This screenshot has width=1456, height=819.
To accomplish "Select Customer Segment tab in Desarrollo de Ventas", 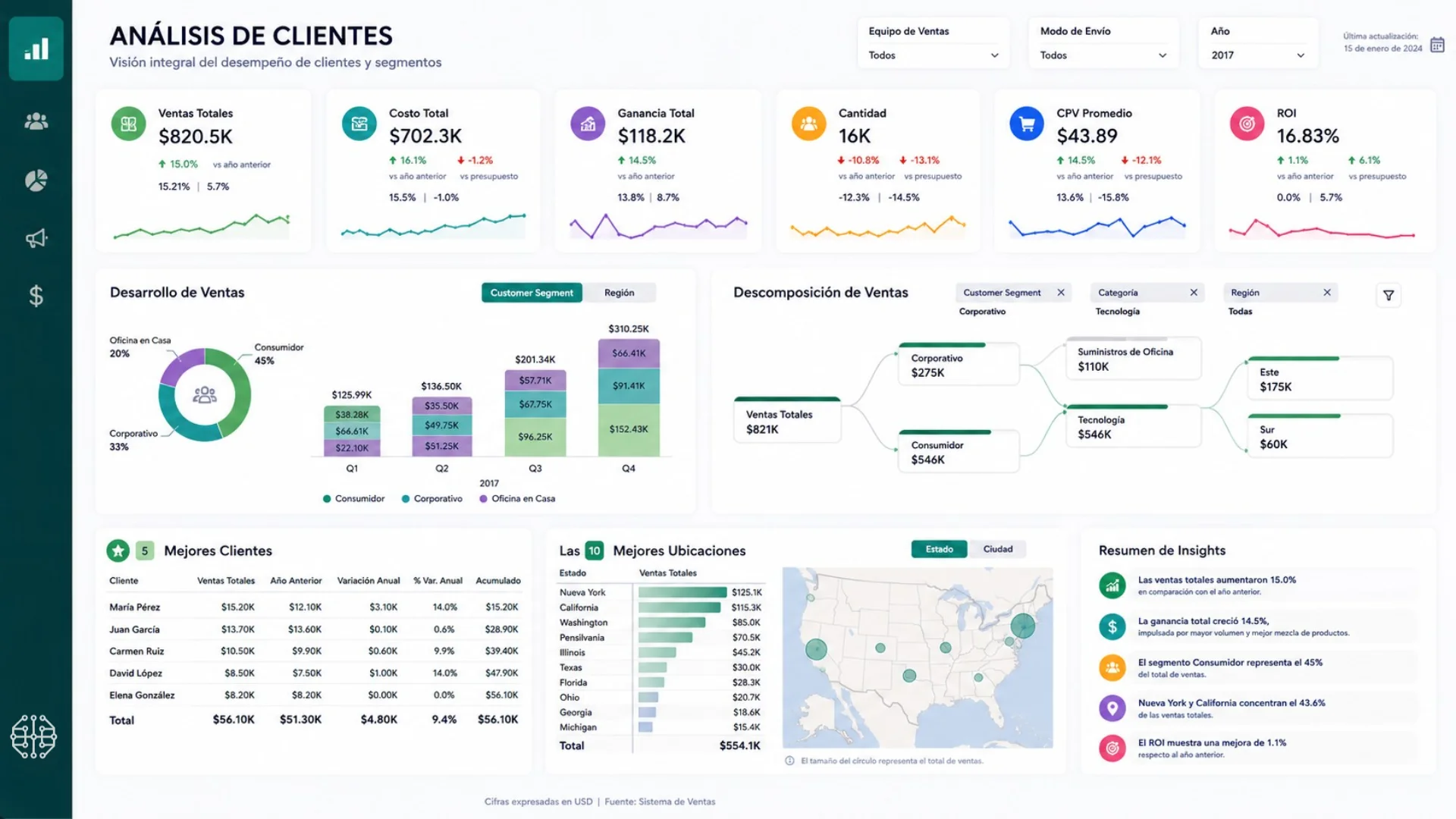I will pos(532,293).
